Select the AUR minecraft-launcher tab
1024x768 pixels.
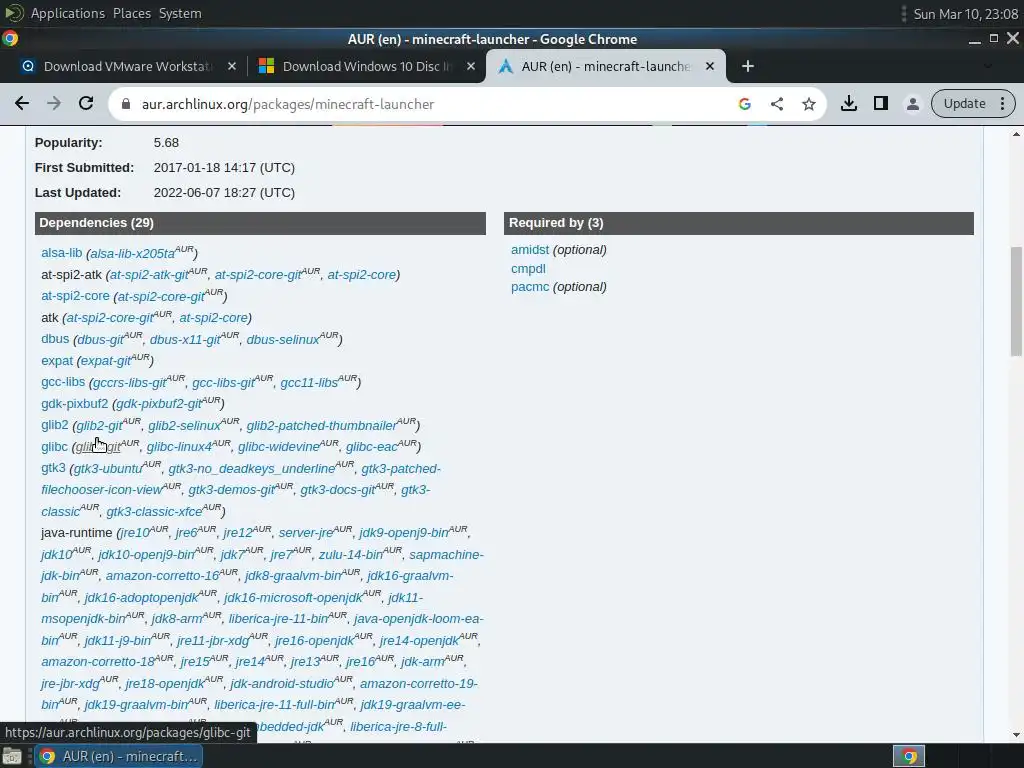click(x=605, y=66)
